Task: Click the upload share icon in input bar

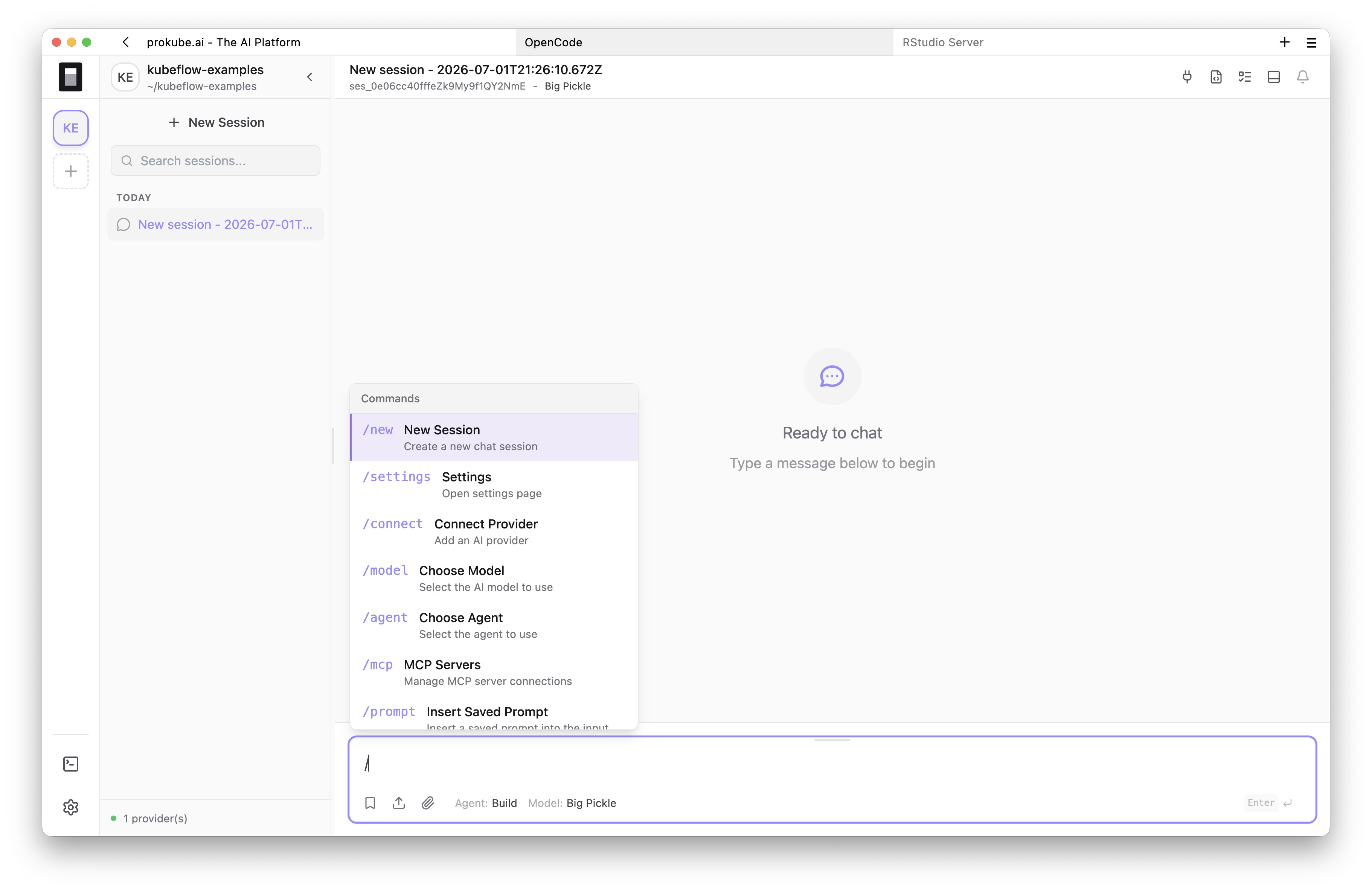Action: pyautogui.click(x=399, y=803)
